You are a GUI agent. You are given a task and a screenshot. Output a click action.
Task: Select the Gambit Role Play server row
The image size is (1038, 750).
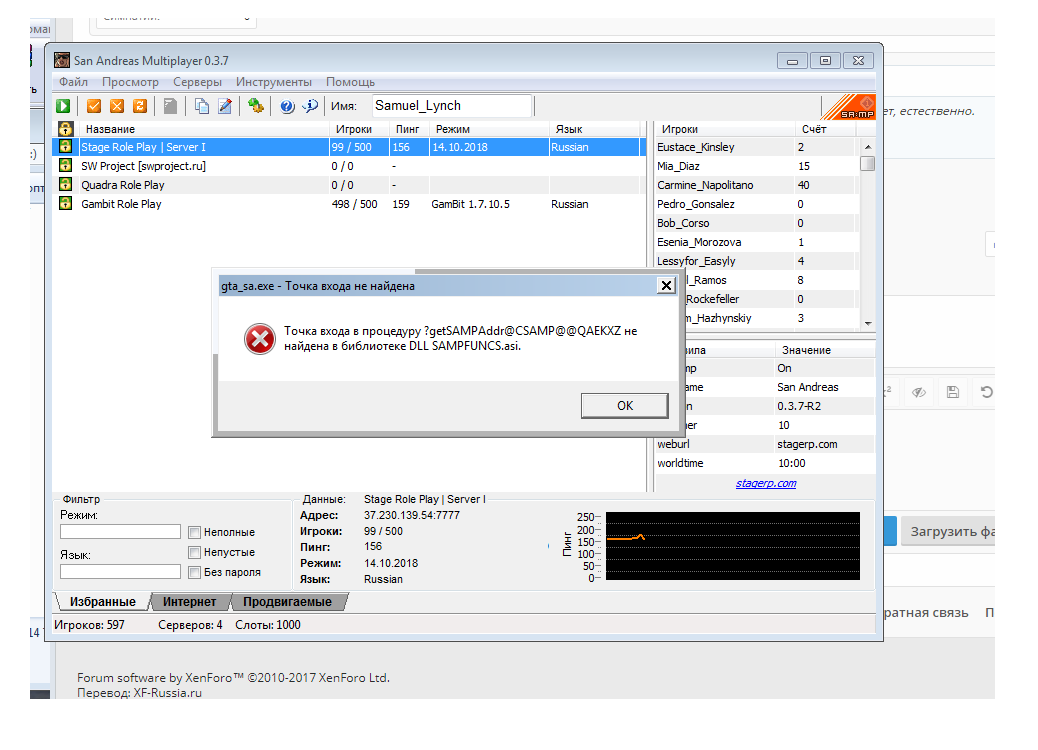pyautogui.click(x=349, y=204)
